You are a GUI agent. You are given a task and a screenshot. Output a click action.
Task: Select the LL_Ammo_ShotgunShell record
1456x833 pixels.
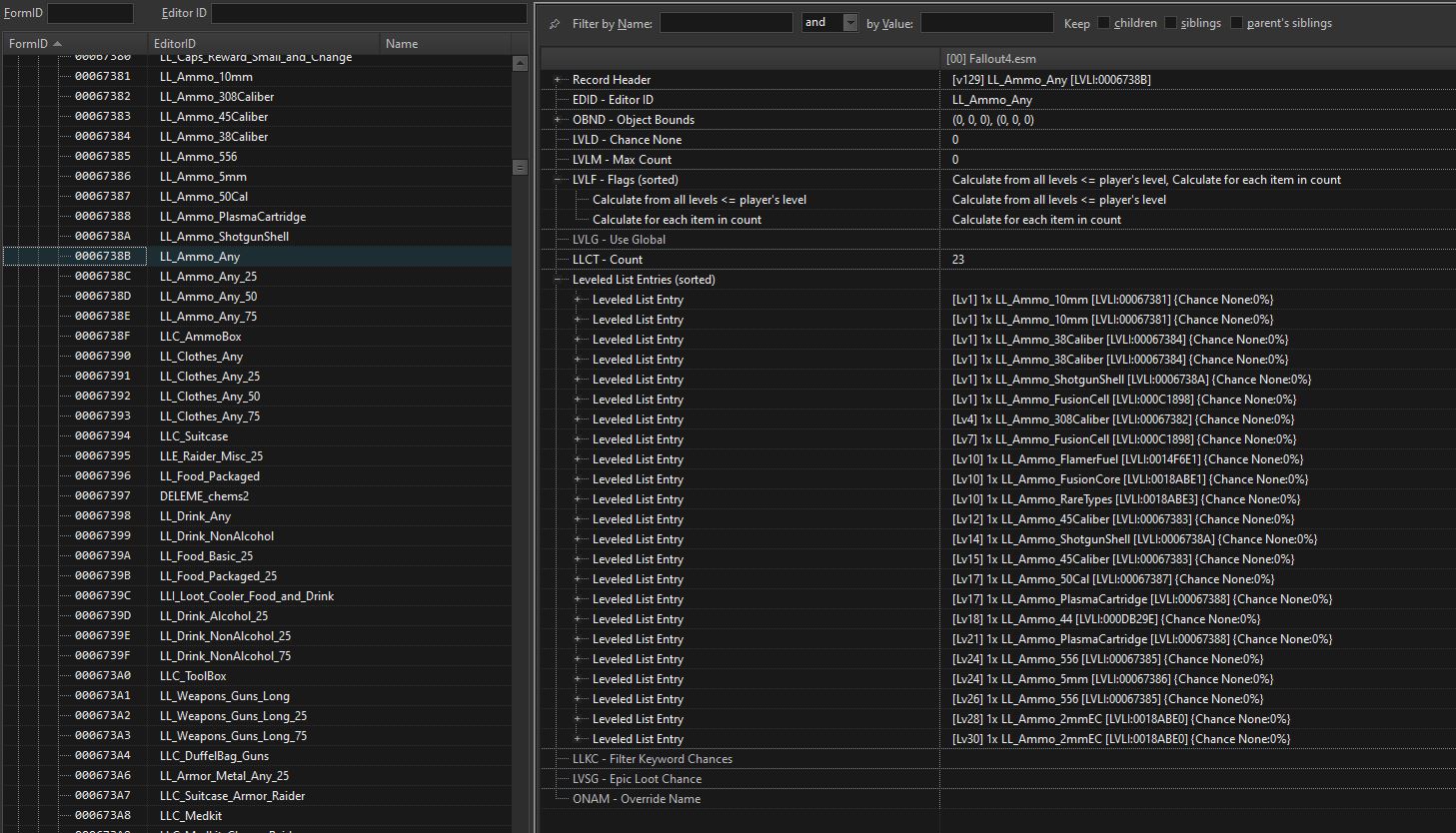224,237
